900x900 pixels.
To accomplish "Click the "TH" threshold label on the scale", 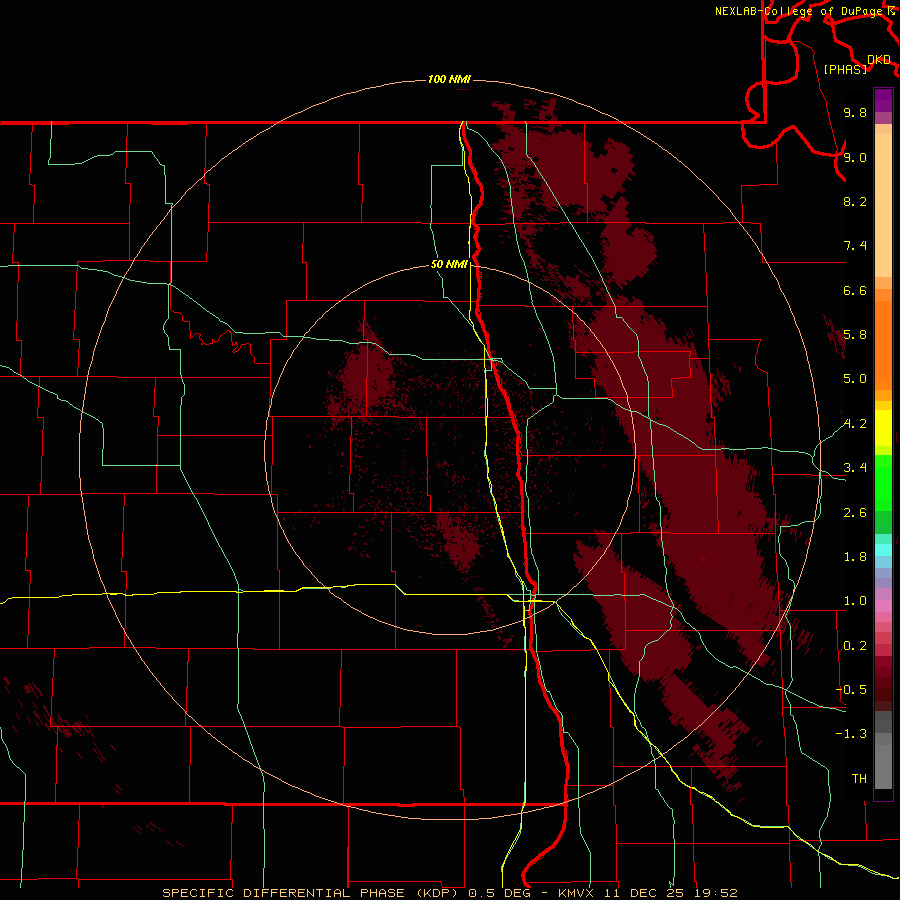I will (x=859, y=779).
